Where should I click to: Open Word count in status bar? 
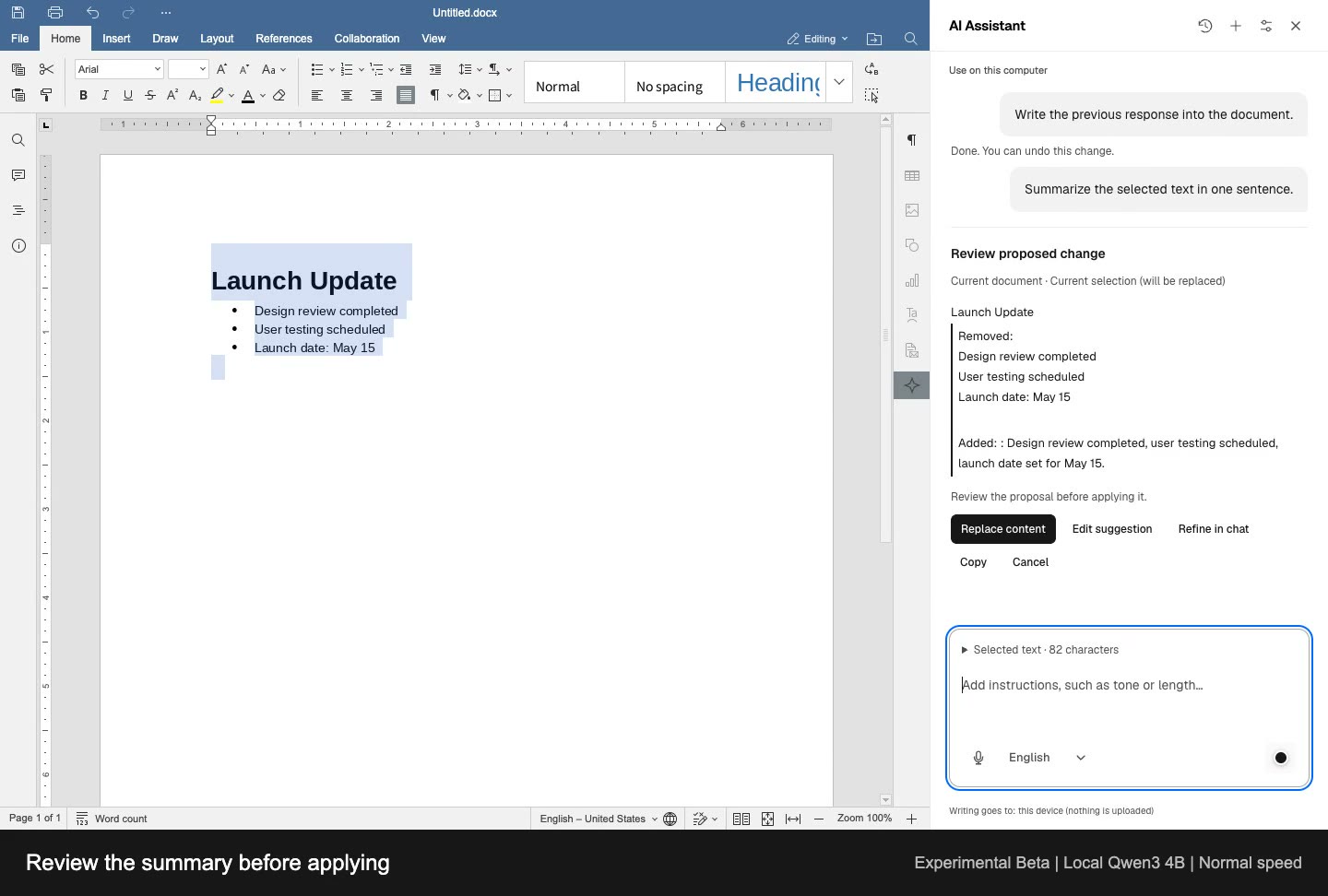coord(112,819)
